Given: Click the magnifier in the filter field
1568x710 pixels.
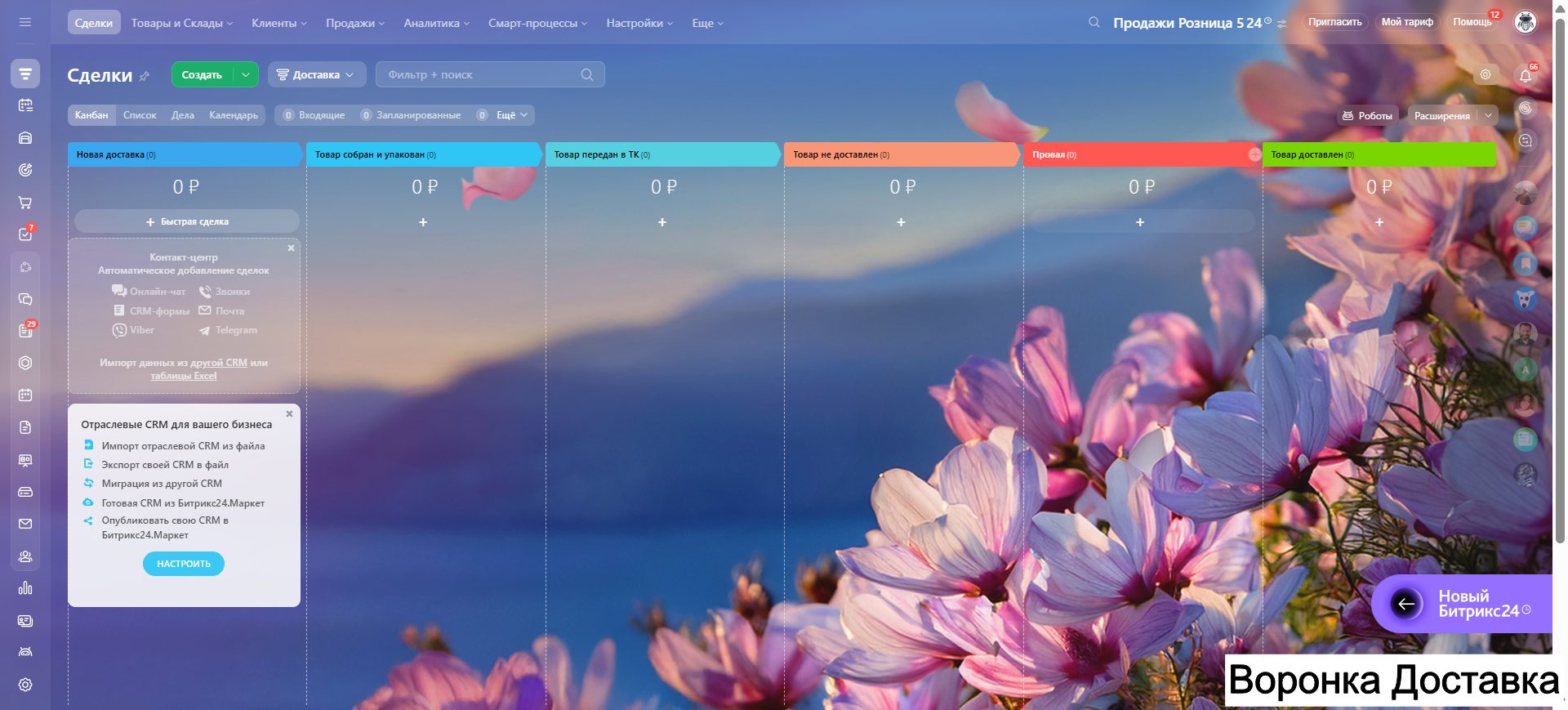Looking at the screenshot, I should click(x=587, y=74).
